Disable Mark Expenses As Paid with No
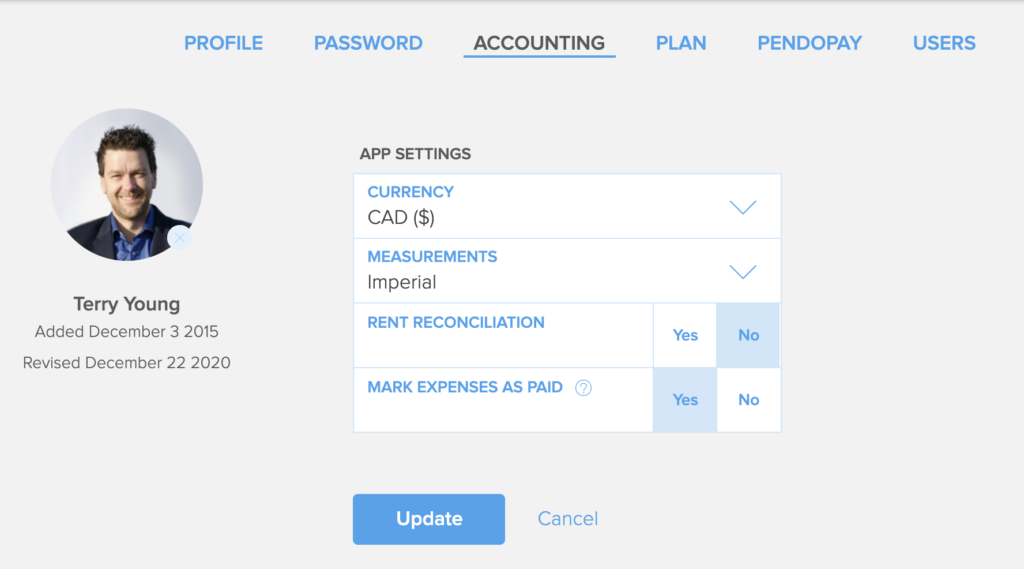This screenshot has width=1024, height=569. tap(748, 400)
